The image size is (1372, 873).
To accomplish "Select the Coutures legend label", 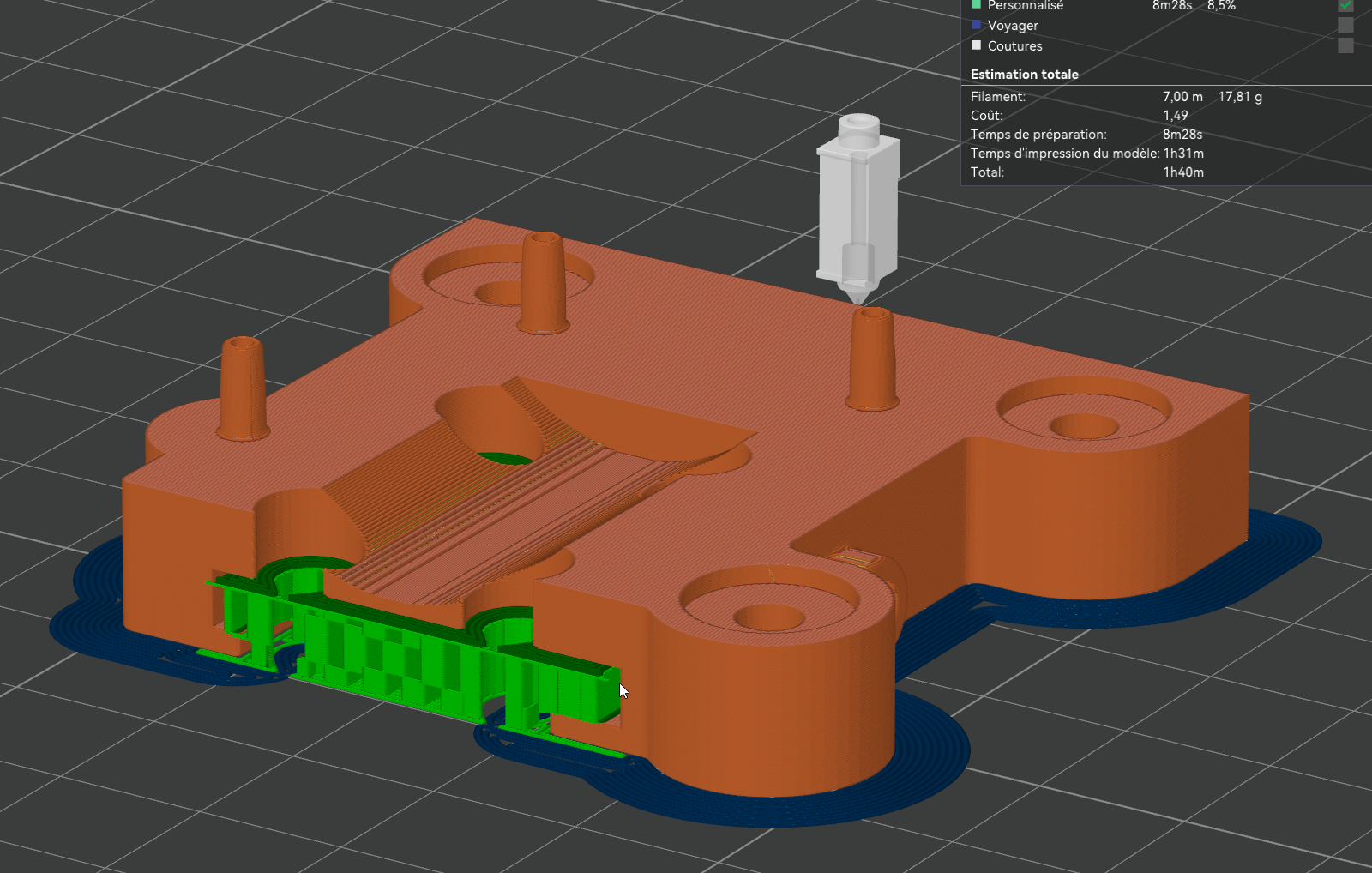I will 1015,46.
